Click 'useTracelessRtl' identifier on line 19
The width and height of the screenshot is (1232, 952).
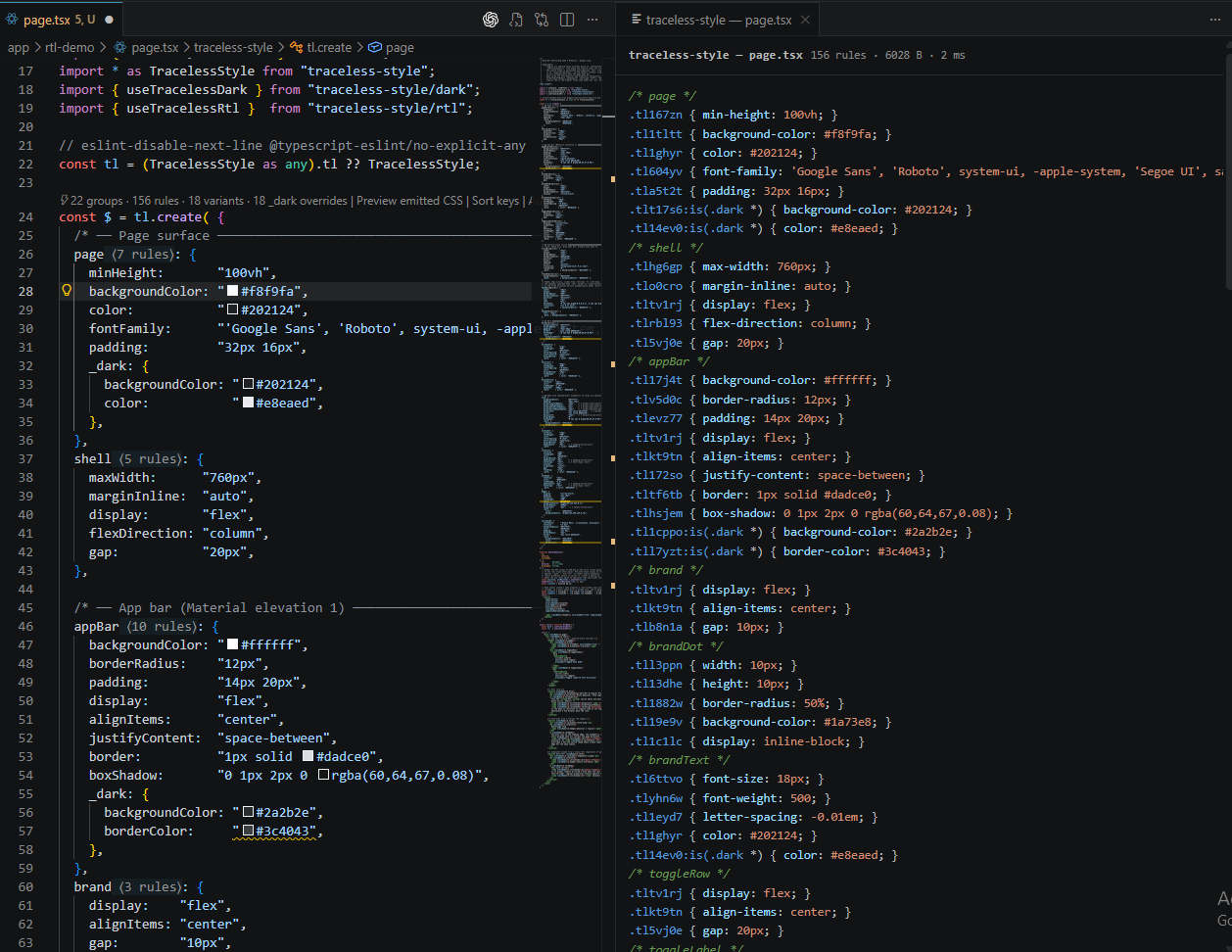pos(183,108)
